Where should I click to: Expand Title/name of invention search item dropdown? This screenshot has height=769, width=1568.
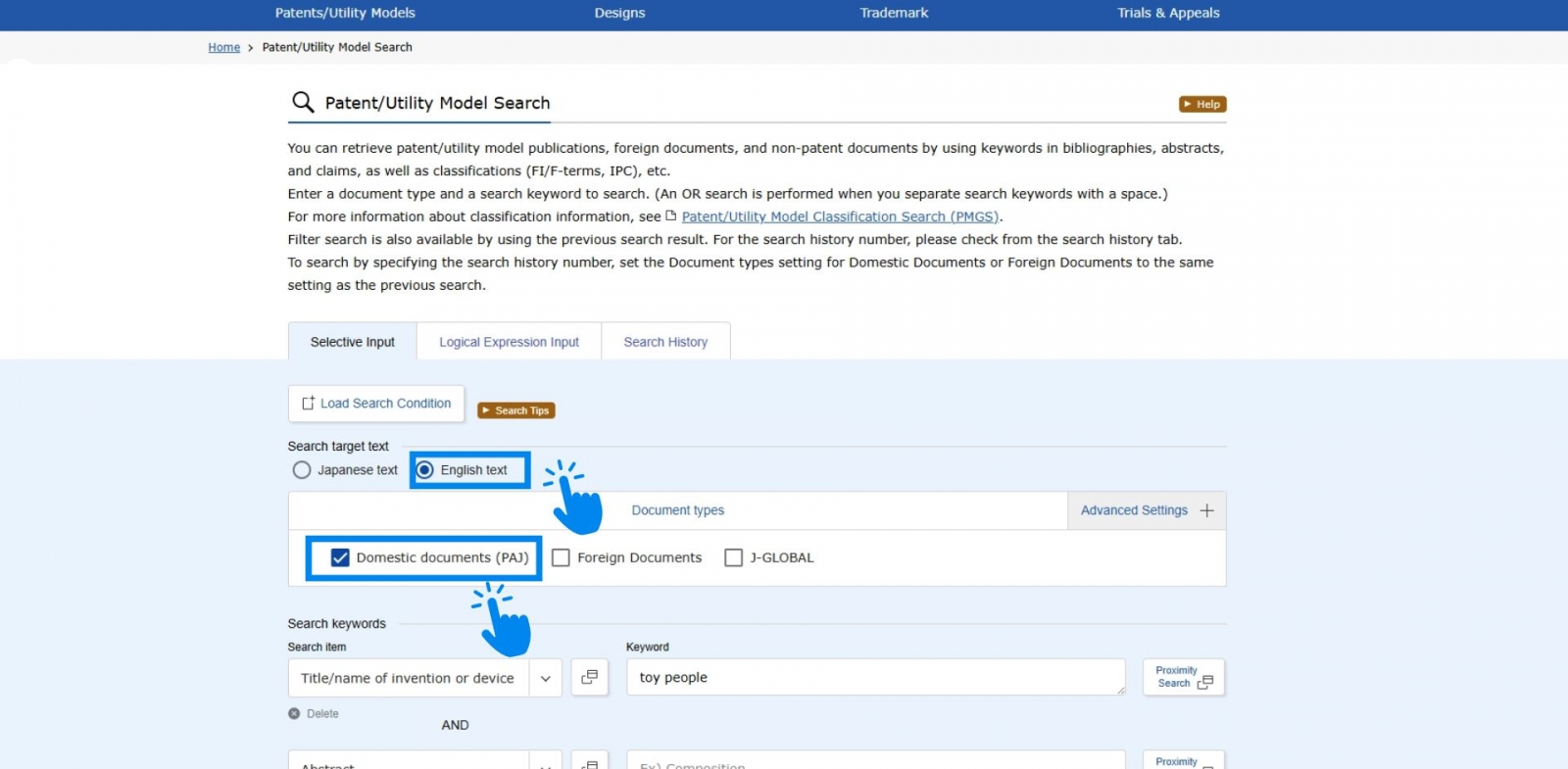coord(545,678)
